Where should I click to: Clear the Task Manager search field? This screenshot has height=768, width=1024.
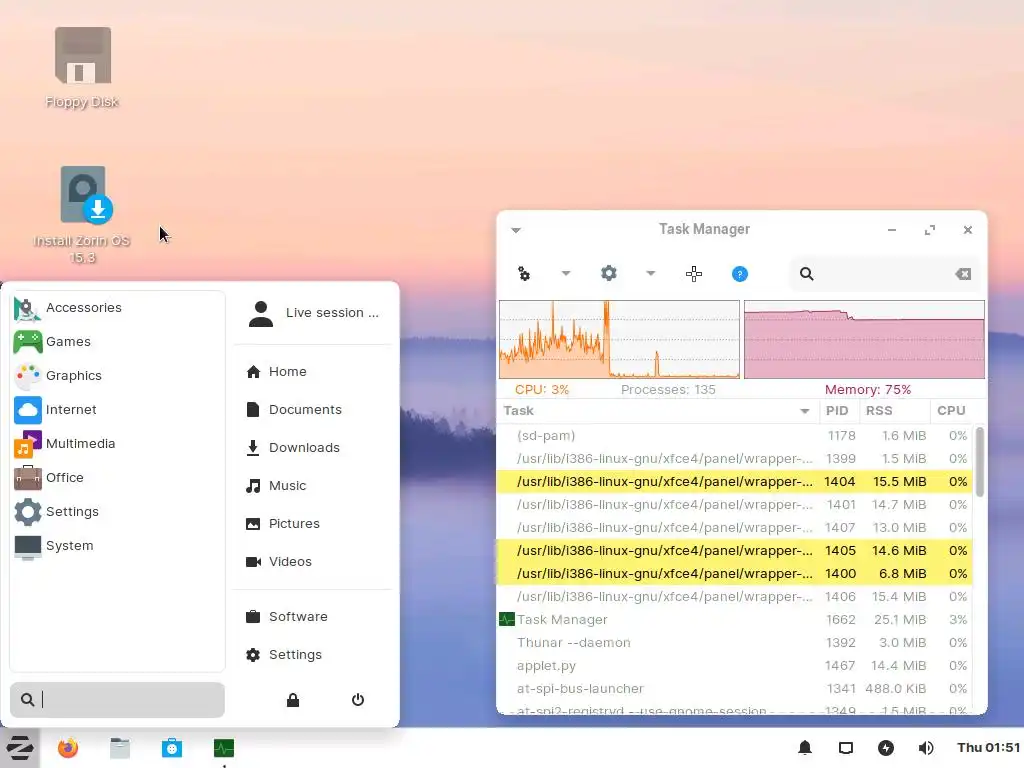[963, 274]
